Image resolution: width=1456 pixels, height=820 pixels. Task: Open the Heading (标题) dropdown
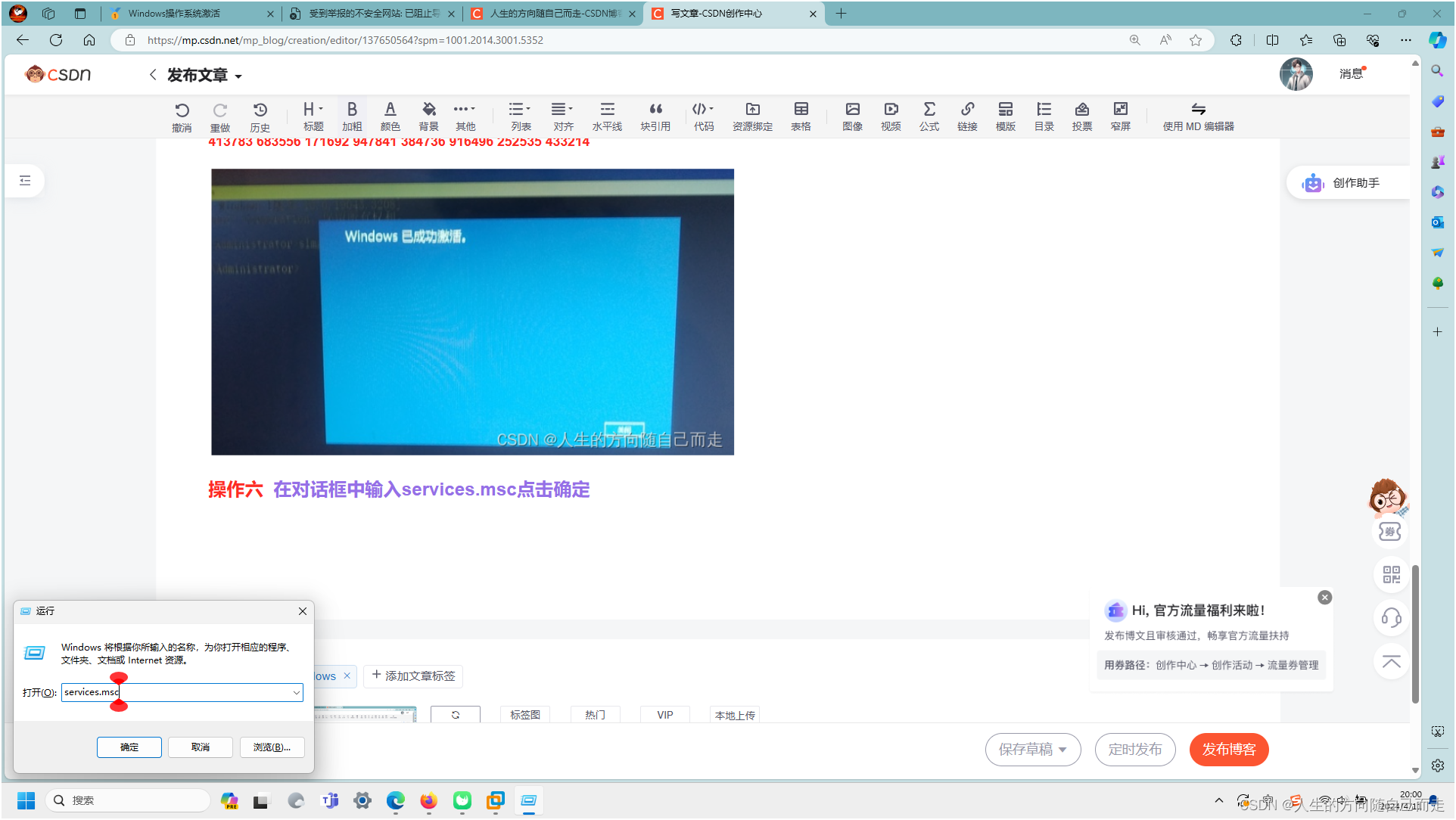pos(313,116)
